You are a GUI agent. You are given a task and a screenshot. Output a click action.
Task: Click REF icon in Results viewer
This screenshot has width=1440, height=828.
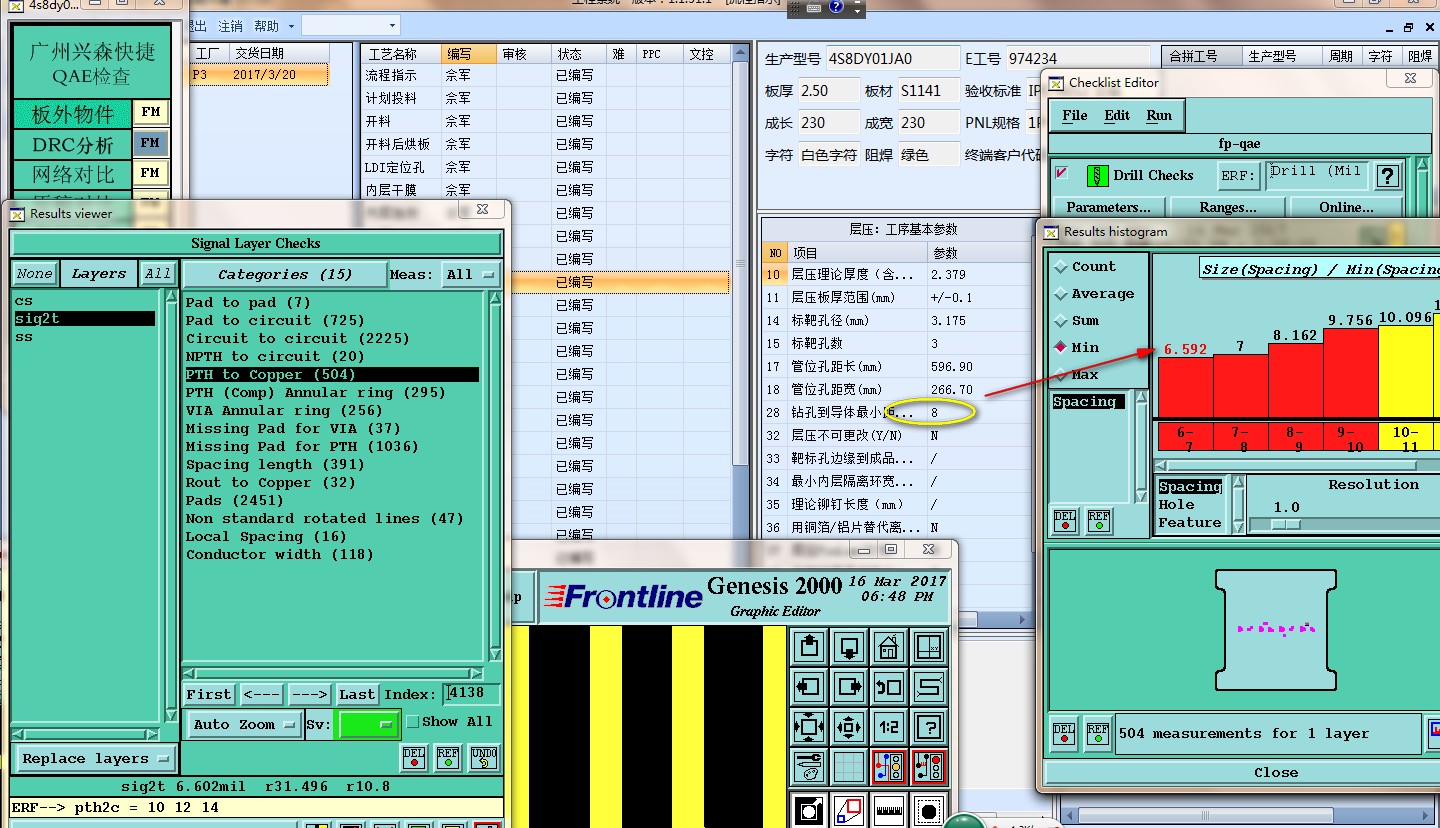point(448,758)
